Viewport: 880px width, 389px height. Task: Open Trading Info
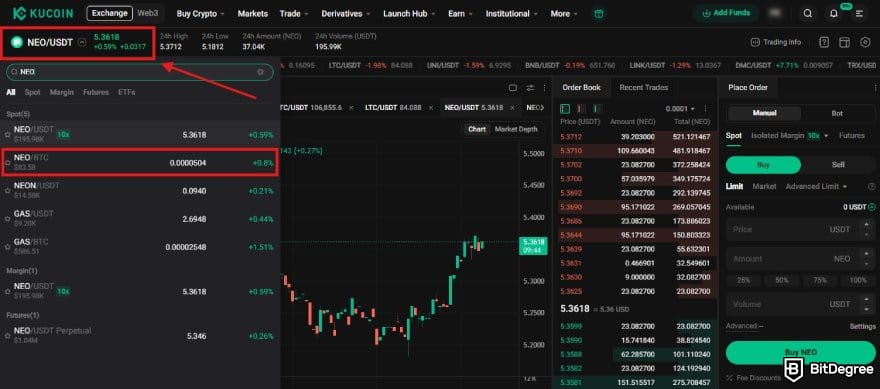pyautogui.click(x=776, y=42)
